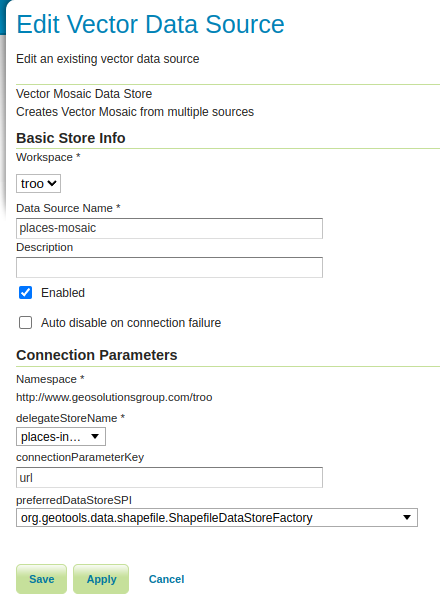Open the preferredDataStoreSPI ShapefileDataStoreFactory dropdown

(x=217, y=518)
